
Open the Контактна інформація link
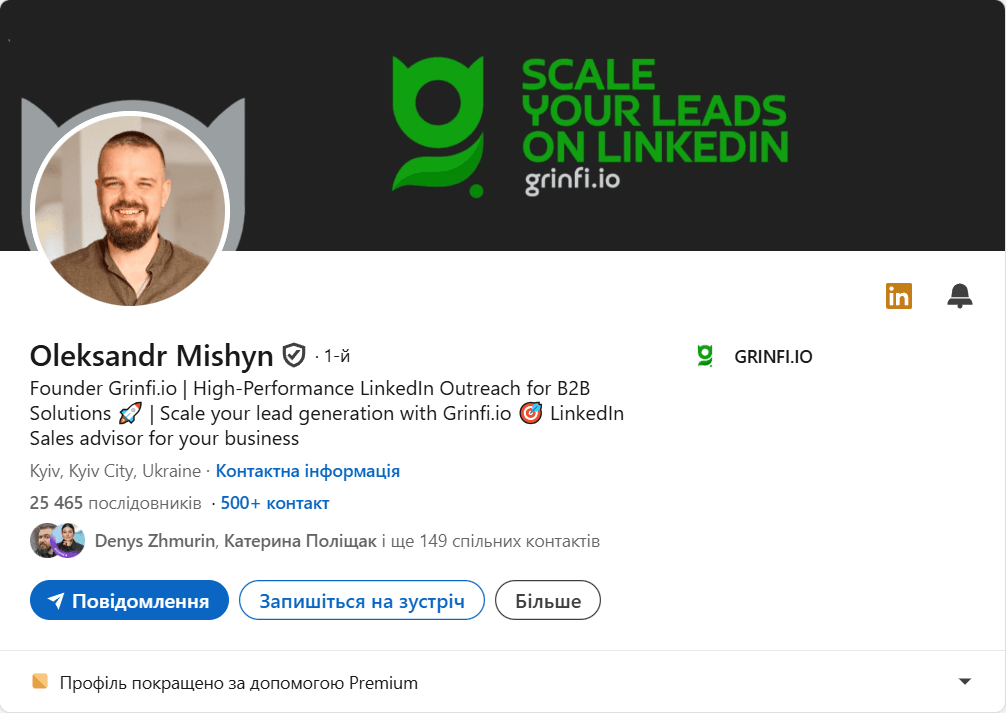pyautogui.click(x=307, y=471)
